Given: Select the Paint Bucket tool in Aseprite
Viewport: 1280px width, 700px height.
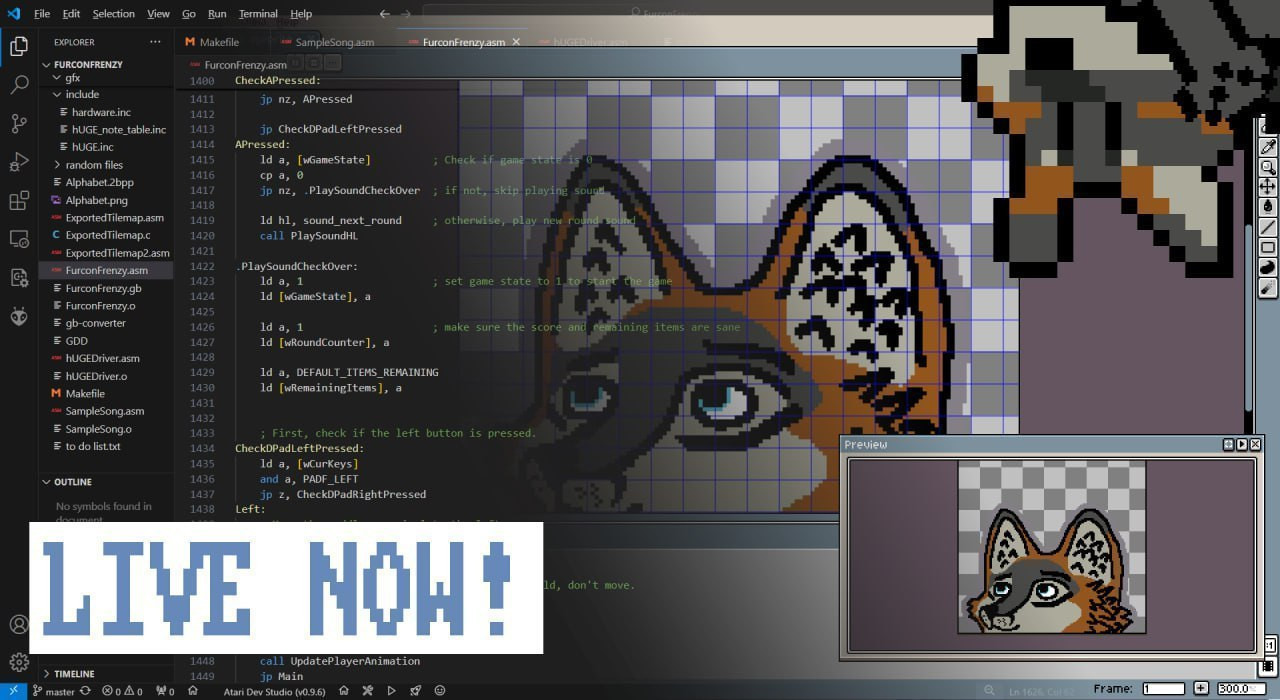Looking at the screenshot, I should pyautogui.click(x=1268, y=207).
